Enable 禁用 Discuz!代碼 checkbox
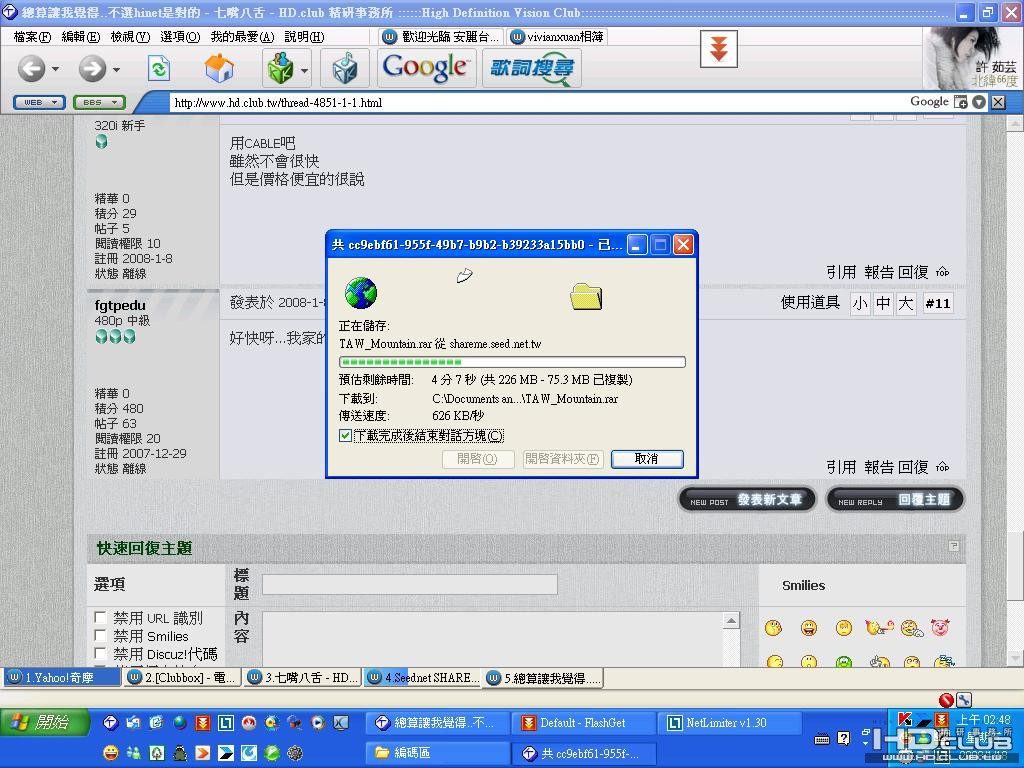Screen dimensions: 1024x768 [x=100, y=653]
